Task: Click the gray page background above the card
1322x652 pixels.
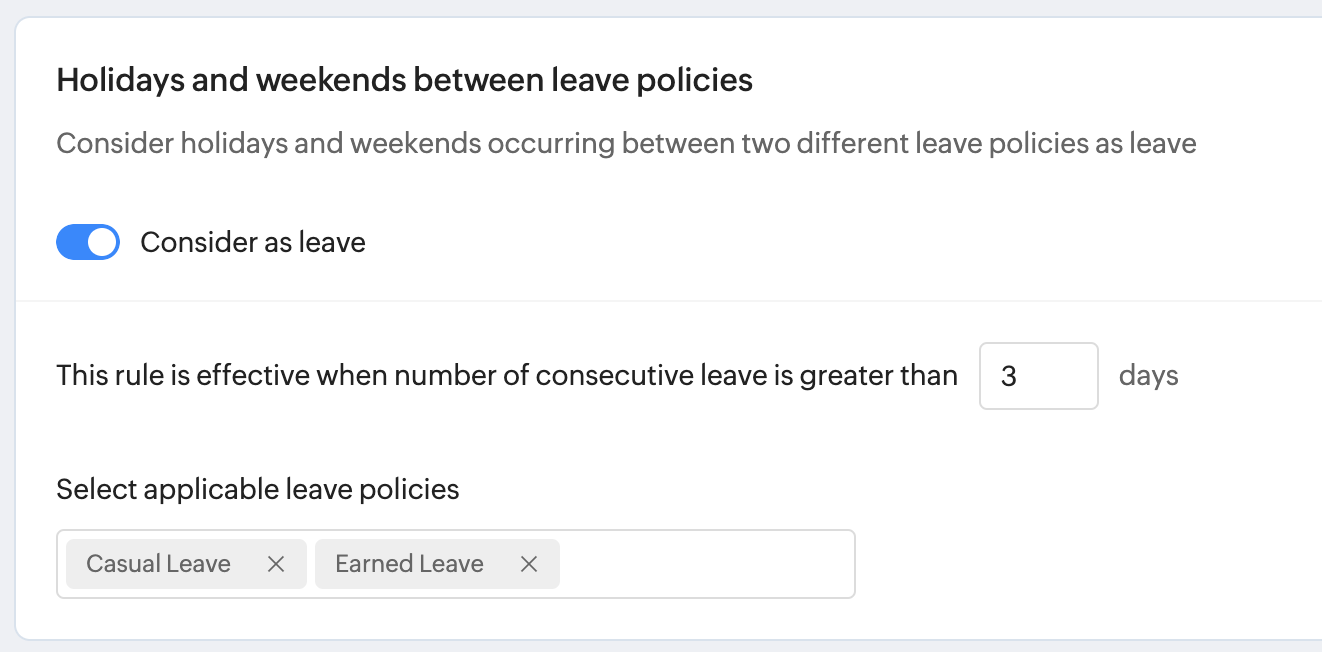Action: [x=660, y=8]
